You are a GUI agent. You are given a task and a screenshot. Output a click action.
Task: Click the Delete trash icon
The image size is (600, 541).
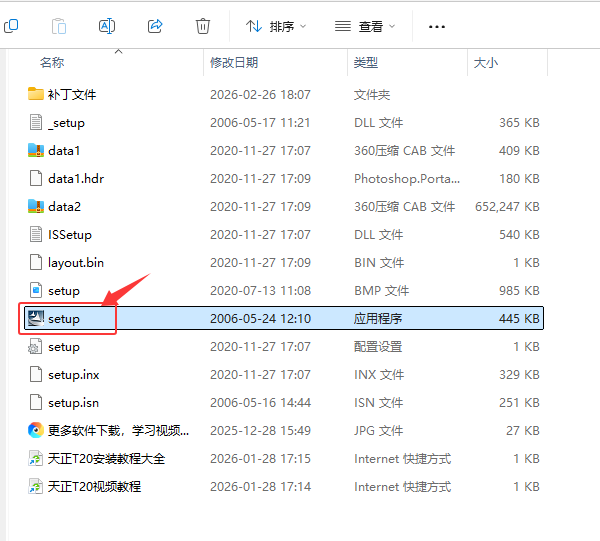203,26
